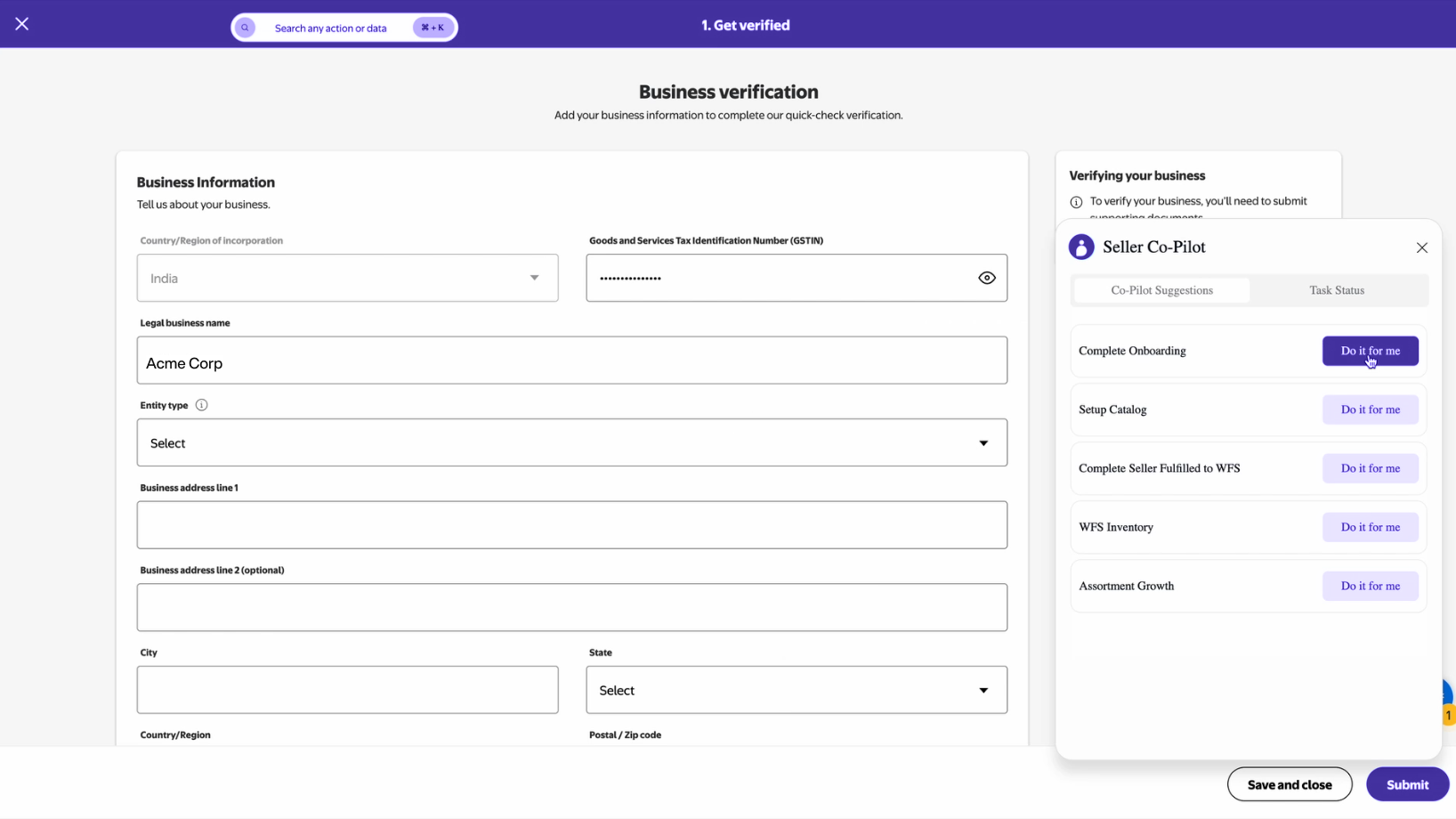Click the Entity type info icon
The image size is (1456, 819).
click(x=202, y=405)
